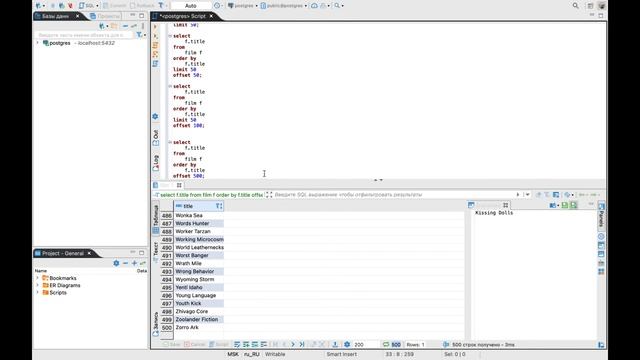The image size is (640, 360).
Task: Close the postgres Script editor tab
Action: click(x=211, y=16)
